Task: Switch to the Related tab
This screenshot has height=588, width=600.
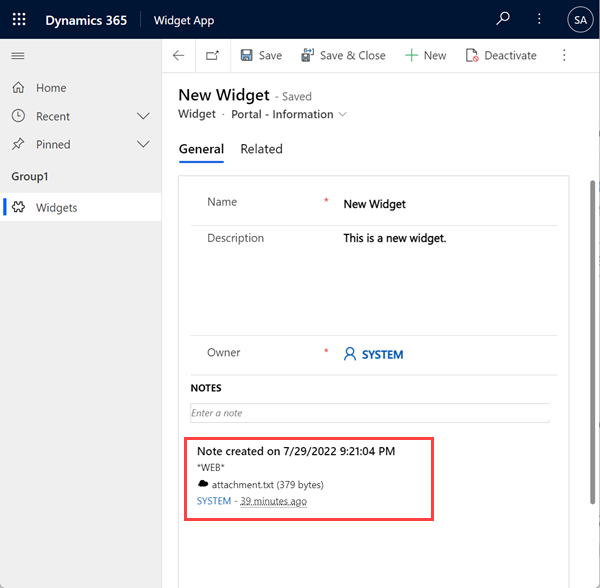Action: click(261, 149)
